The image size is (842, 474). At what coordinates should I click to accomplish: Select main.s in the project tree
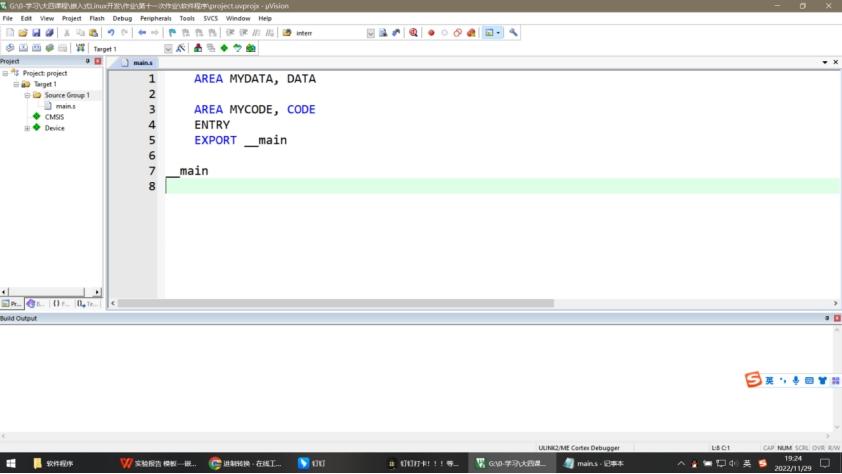click(x=66, y=106)
